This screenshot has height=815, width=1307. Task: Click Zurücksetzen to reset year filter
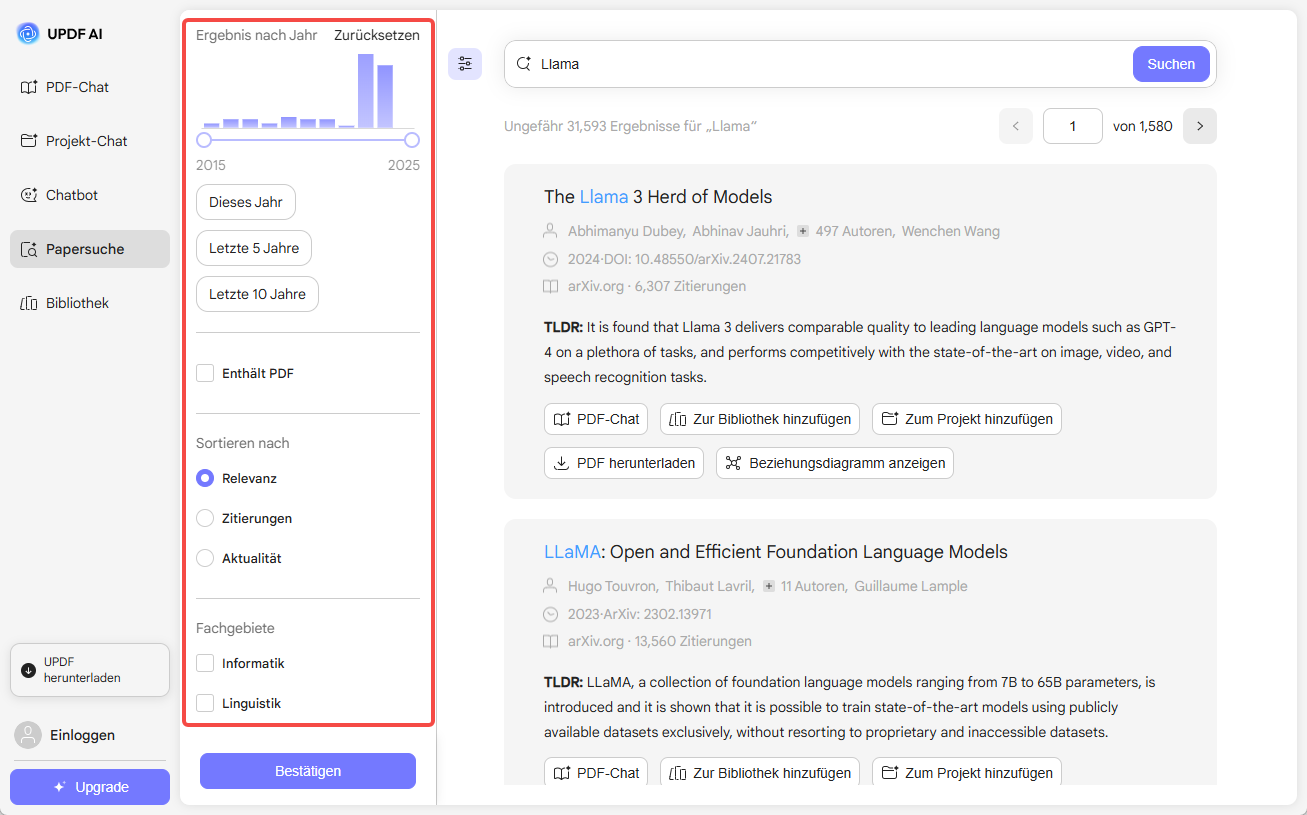point(377,35)
